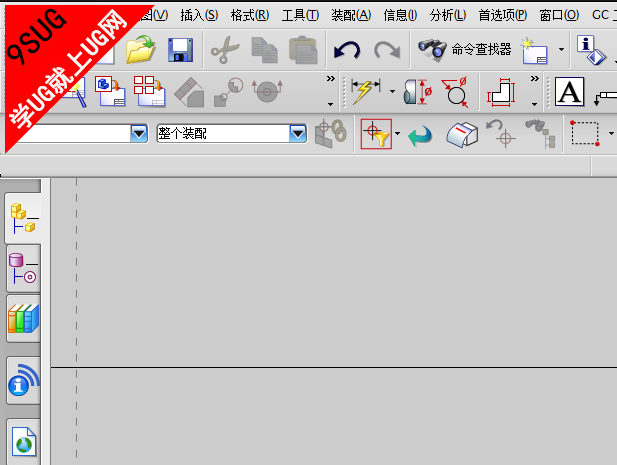Open dimension toolbar options arrow

tap(534, 104)
